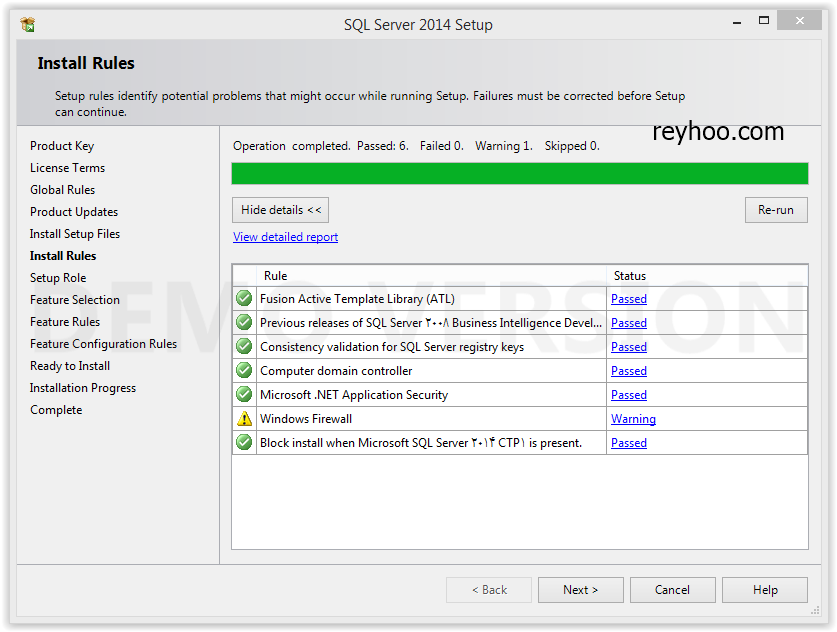The image size is (837, 632).
Task: Open Passed status for Computer domain controller
Action: pos(629,371)
